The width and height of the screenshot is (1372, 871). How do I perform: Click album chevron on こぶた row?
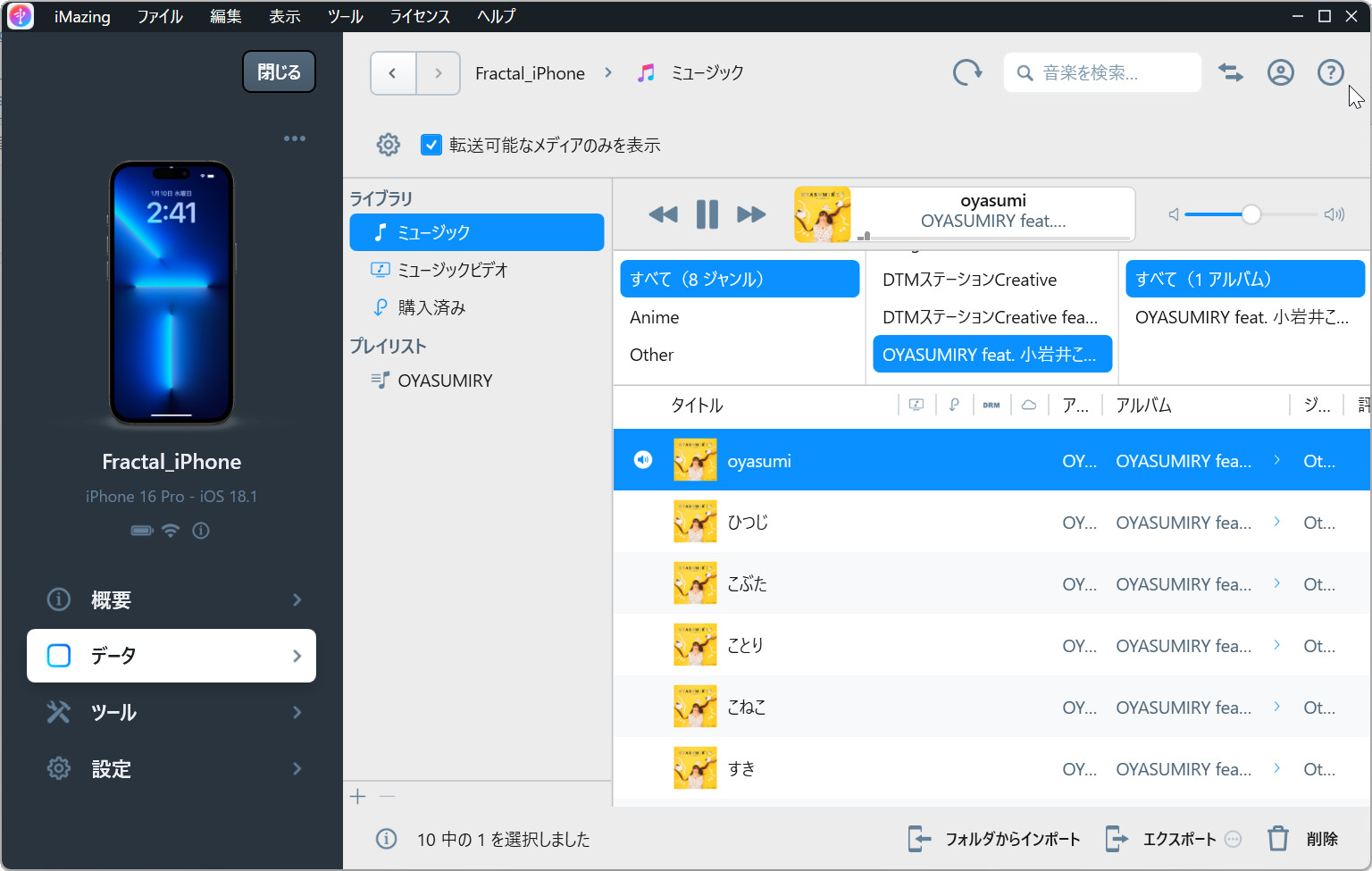[x=1277, y=583]
